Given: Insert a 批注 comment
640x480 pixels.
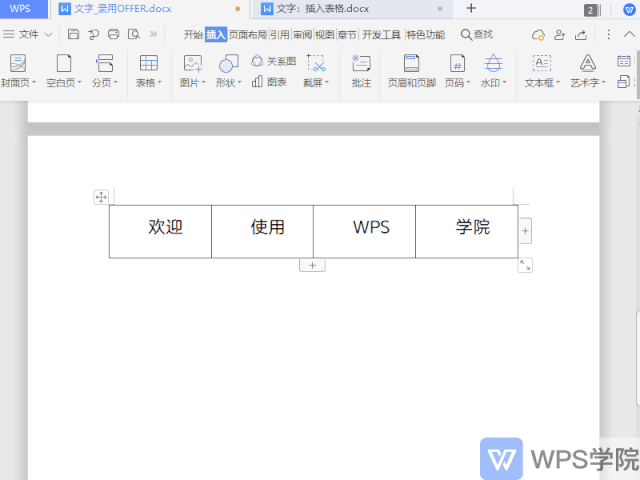Looking at the screenshot, I should [x=361, y=71].
